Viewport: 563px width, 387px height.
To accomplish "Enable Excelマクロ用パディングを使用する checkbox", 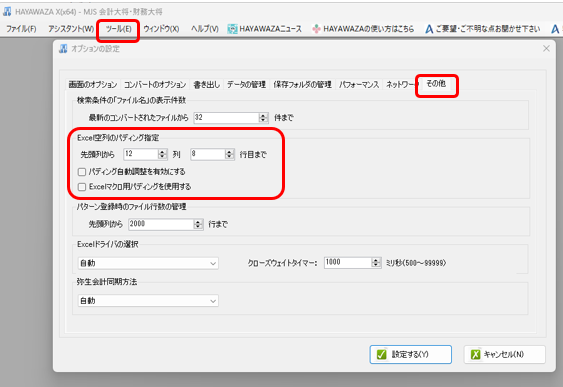I will 82,187.
